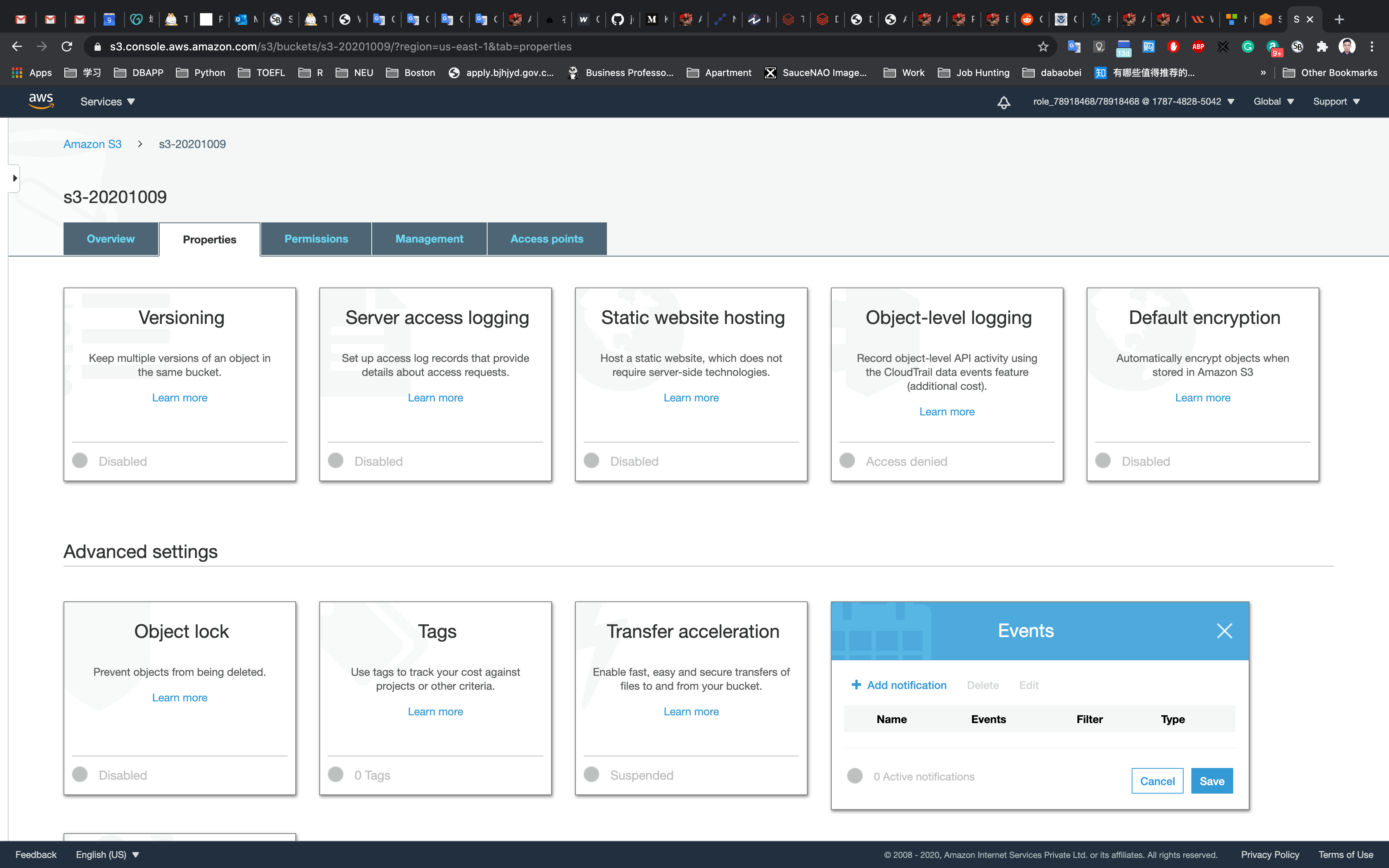Expand the collapsed left sidebar arrow

click(x=14, y=179)
